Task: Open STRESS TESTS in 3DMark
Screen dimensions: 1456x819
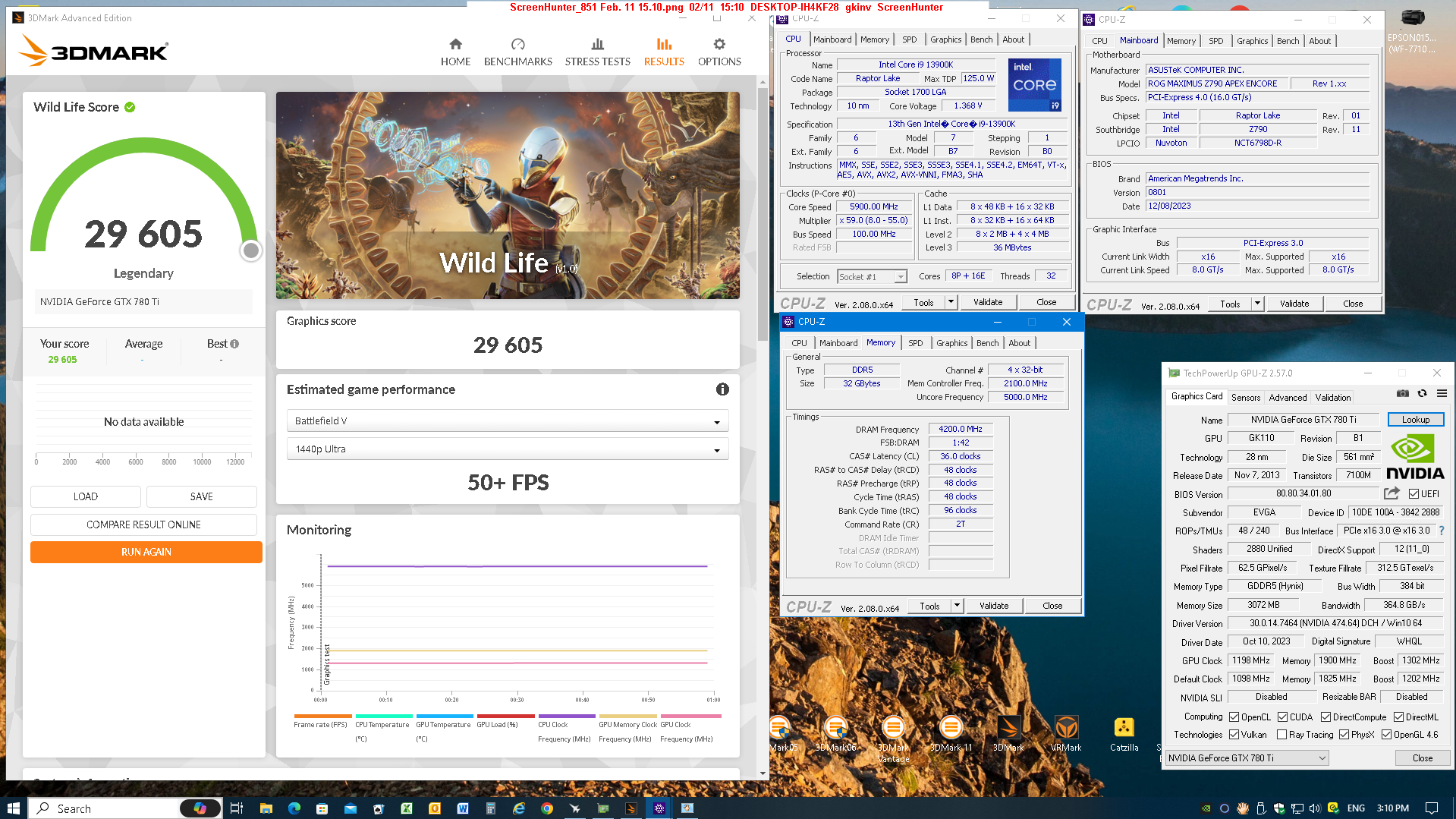Action: click(x=597, y=52)
